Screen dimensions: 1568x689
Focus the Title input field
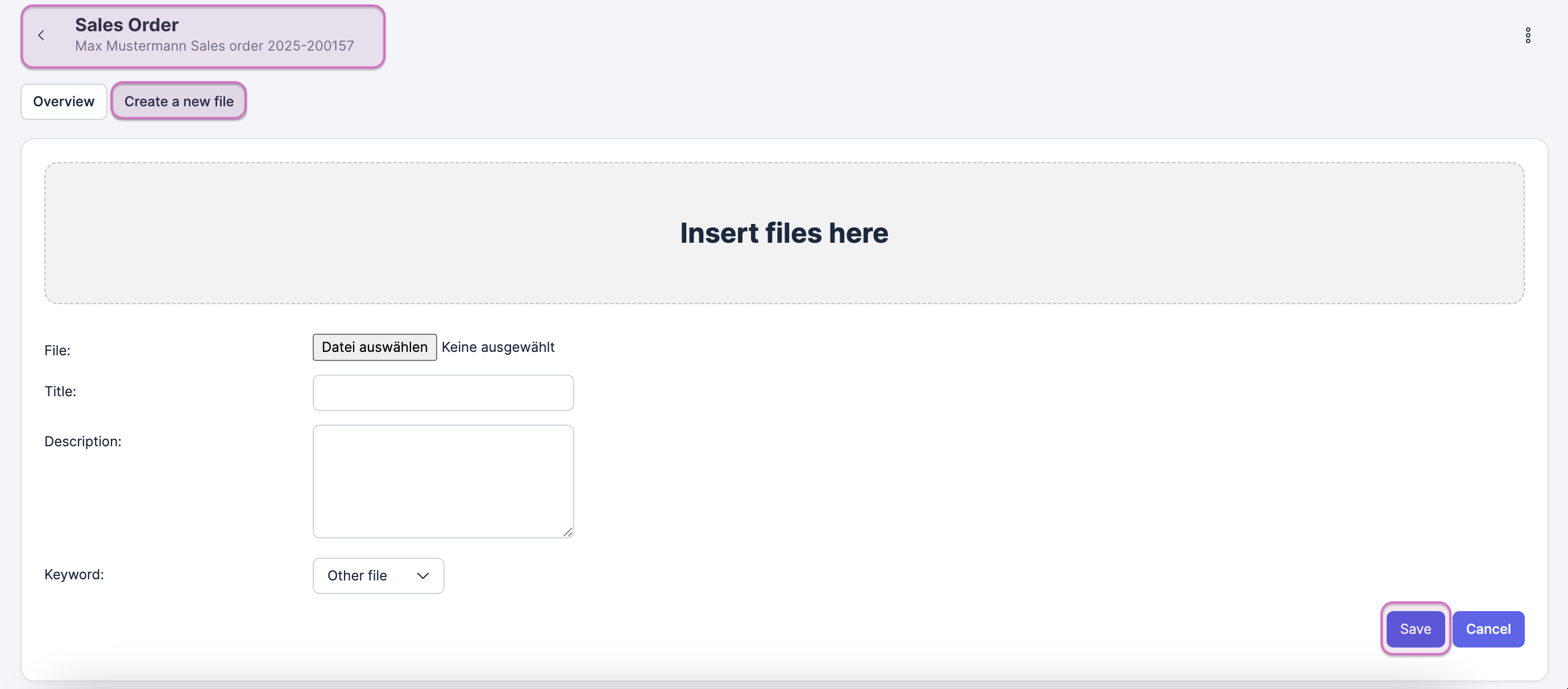point(442,393)
